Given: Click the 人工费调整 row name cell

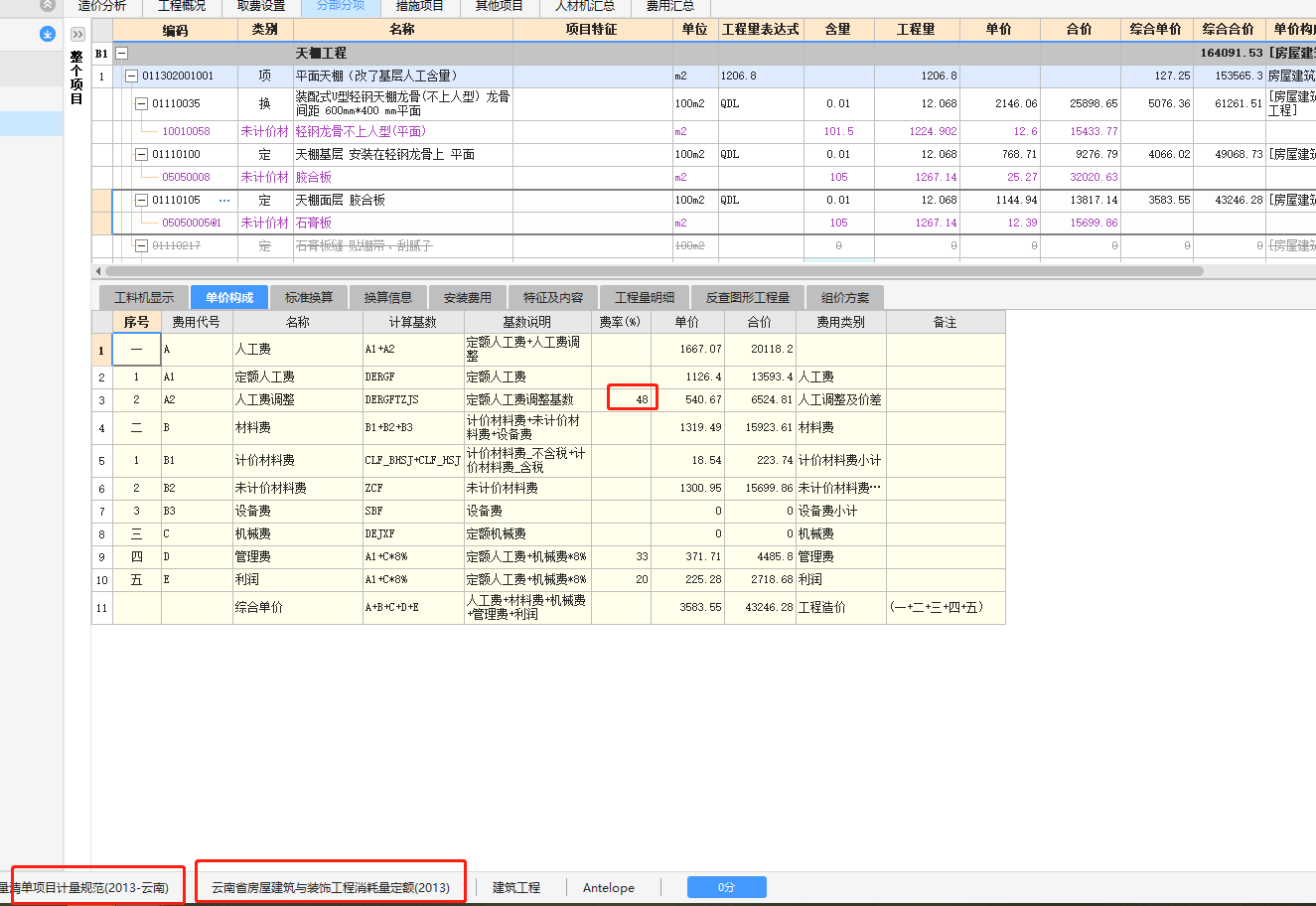Looking at the screenshot, I should click(298, 399).
